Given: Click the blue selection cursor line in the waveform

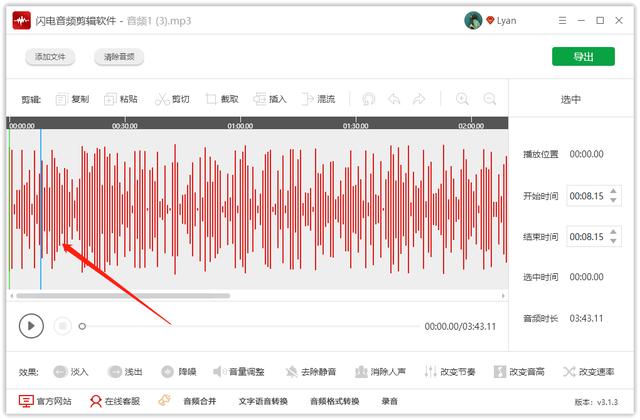Looking at the screenshot, I should pos(41,209).
